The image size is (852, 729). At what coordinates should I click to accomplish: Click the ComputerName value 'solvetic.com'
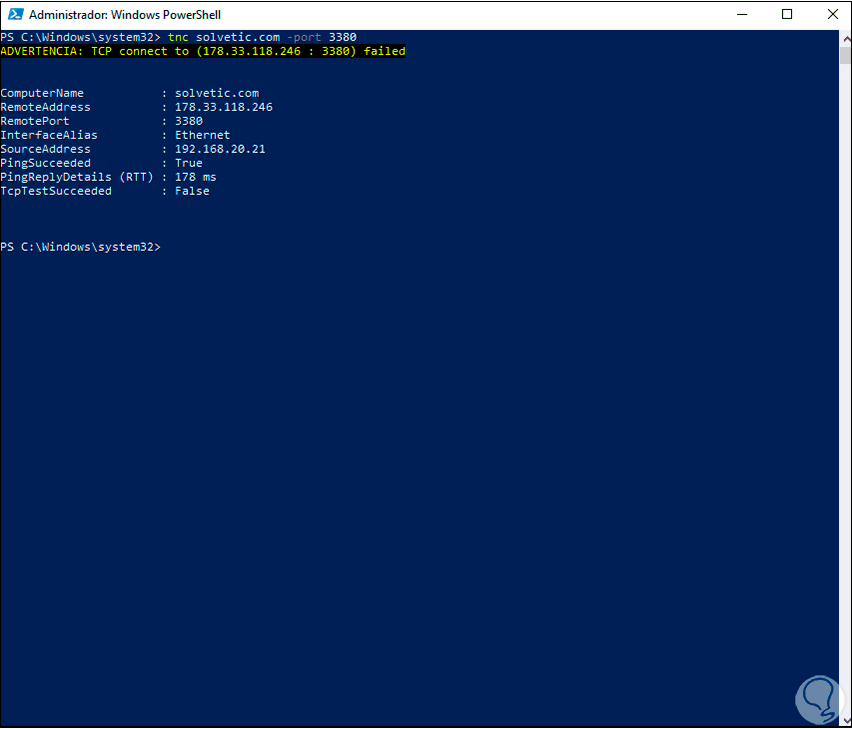[x=217, y=93]
